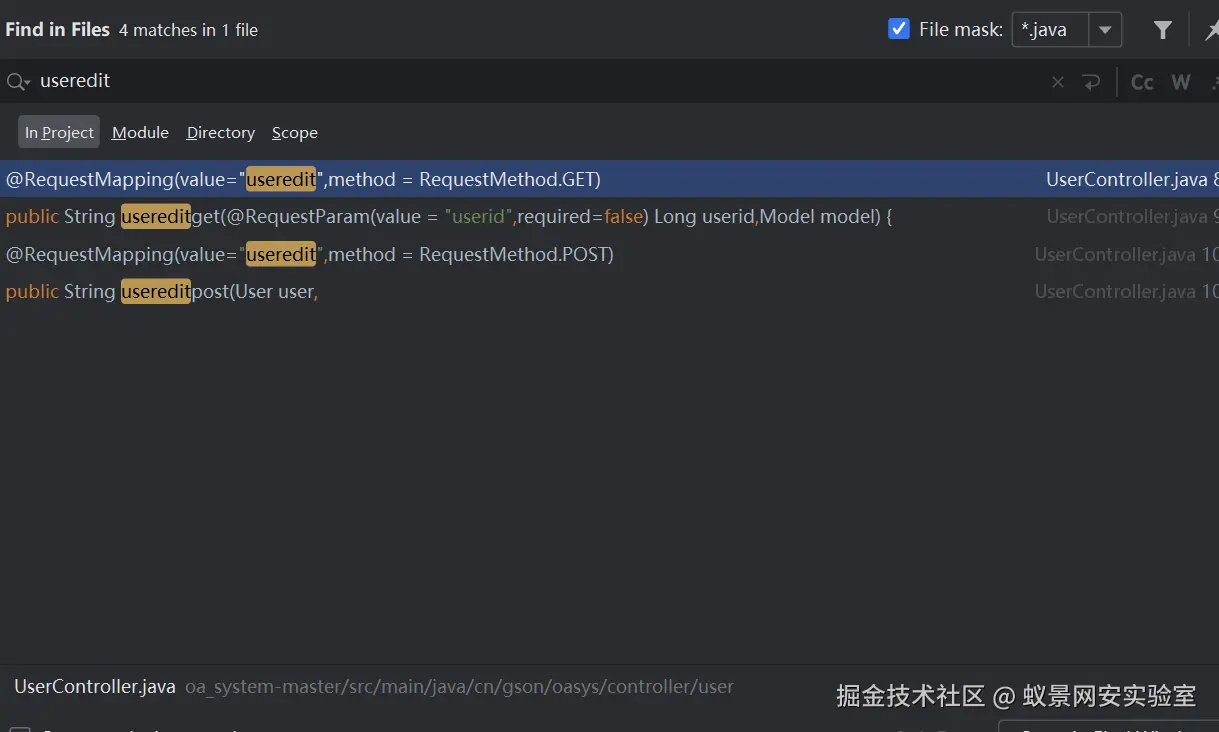This screenshot has width=1219, height=732.
Task: Click the useredit search input field
Action: (500, 81)
